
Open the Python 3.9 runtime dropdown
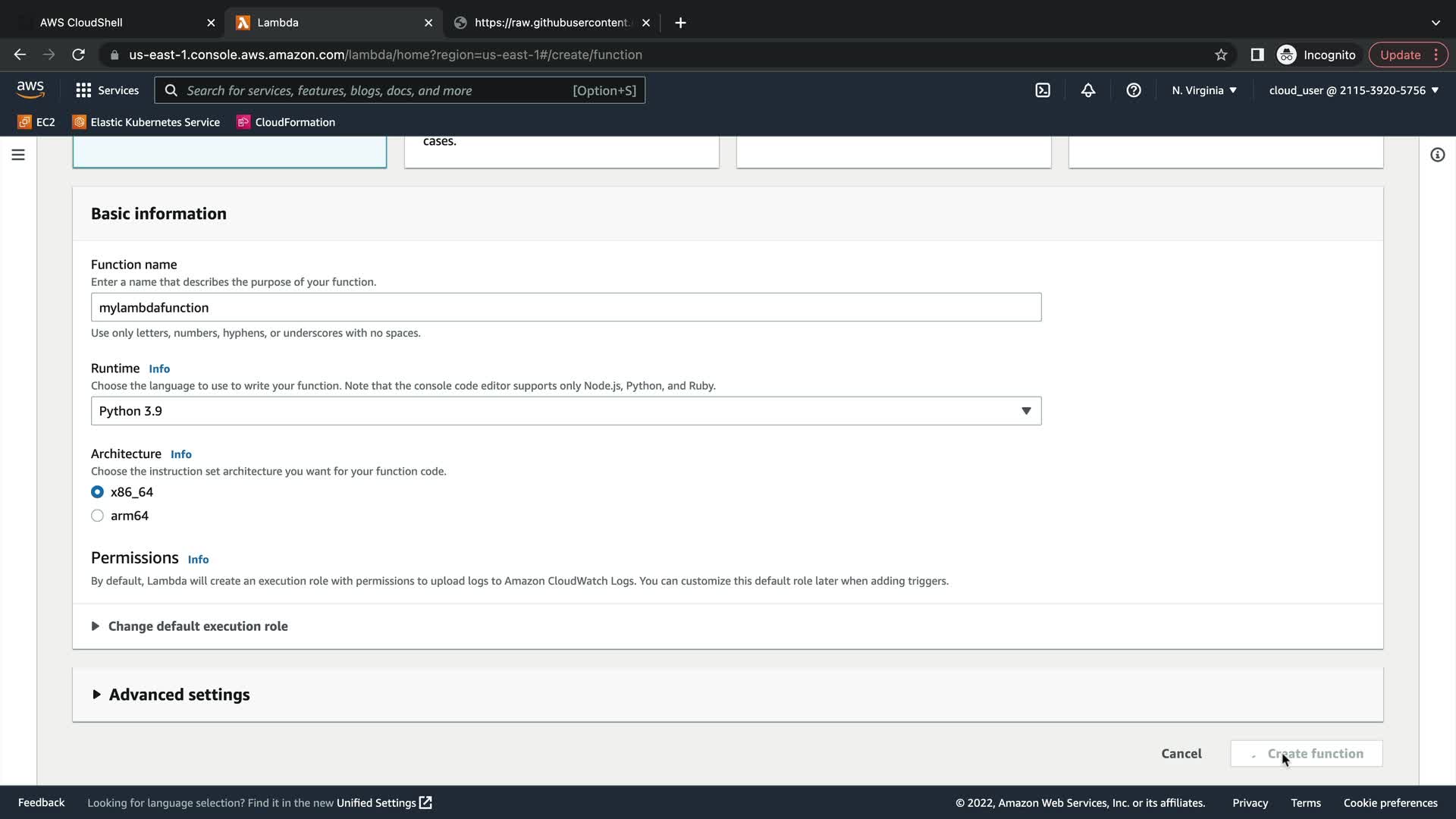566,411
